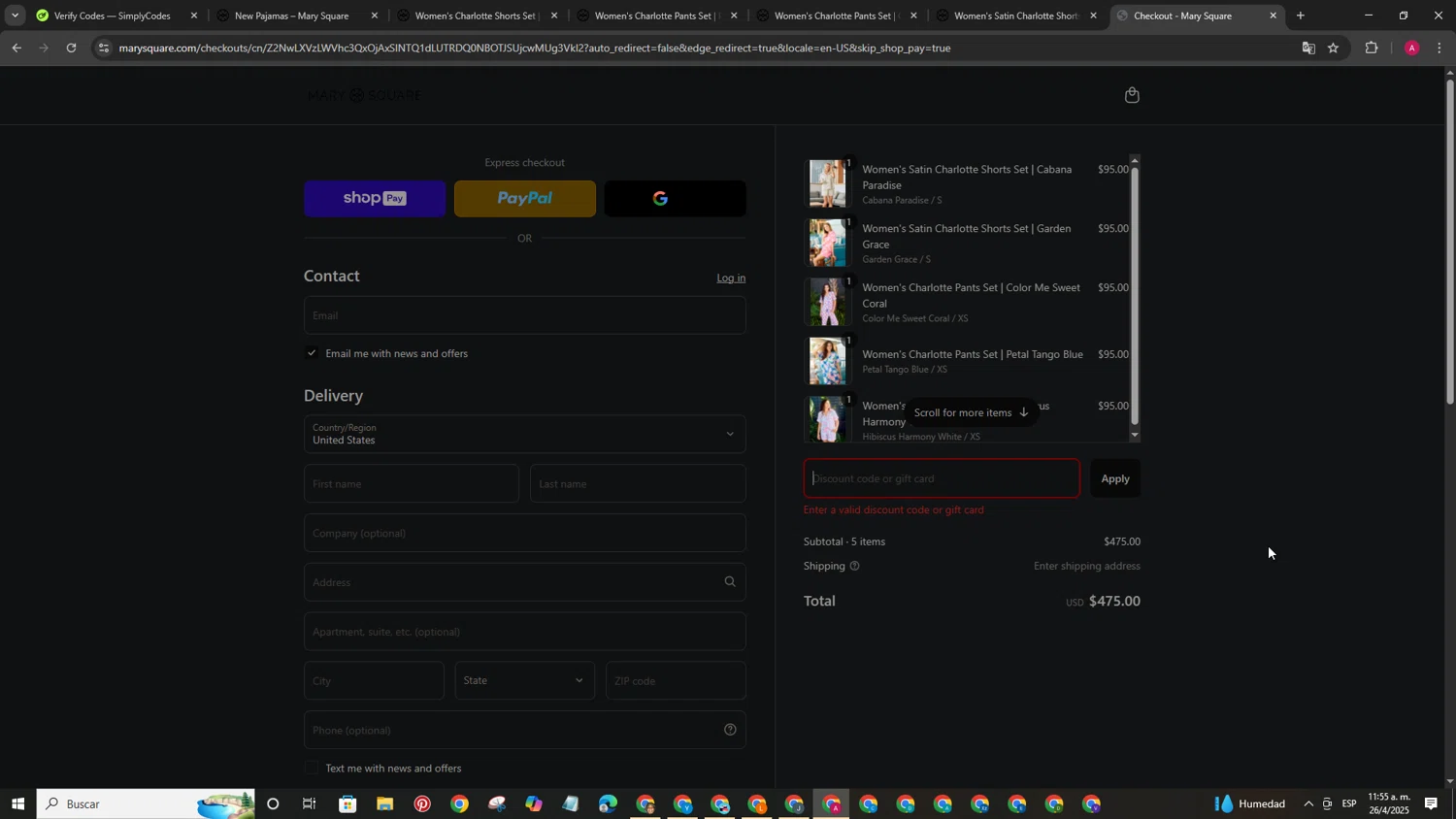The image size is (1456, 819).
Task: Open the State dropdown
Action: coord(524,680)
